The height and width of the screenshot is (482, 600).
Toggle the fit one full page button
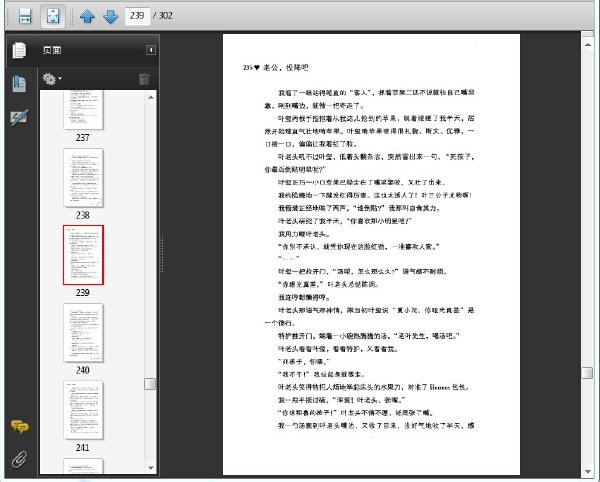[x=53, y=16]
